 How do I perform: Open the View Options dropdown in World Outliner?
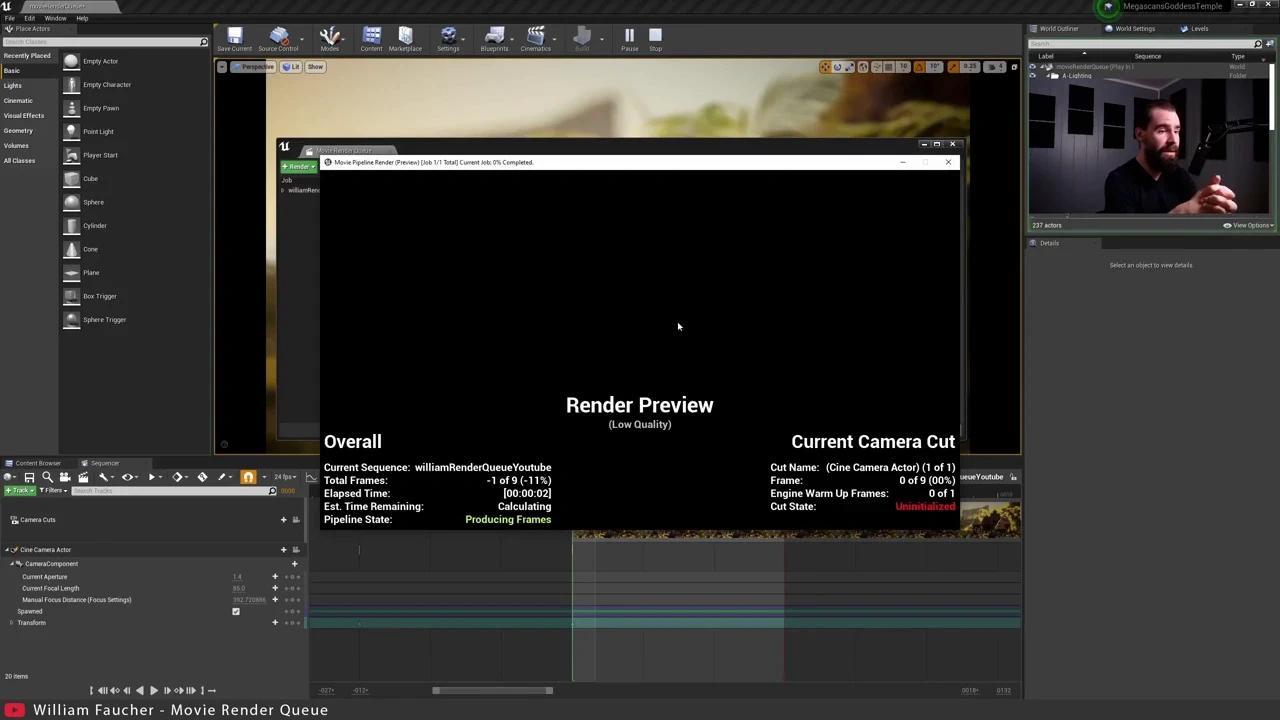1248,225
